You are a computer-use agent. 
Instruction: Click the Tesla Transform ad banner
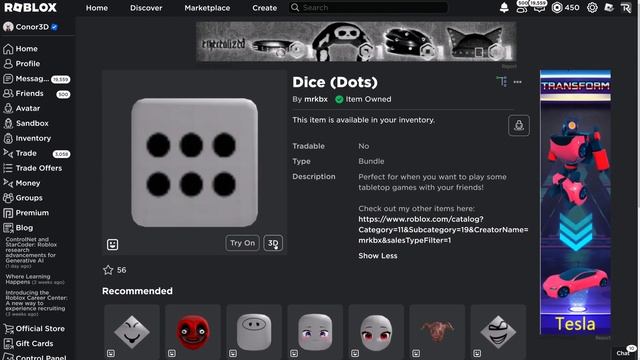tap(575, 202)
